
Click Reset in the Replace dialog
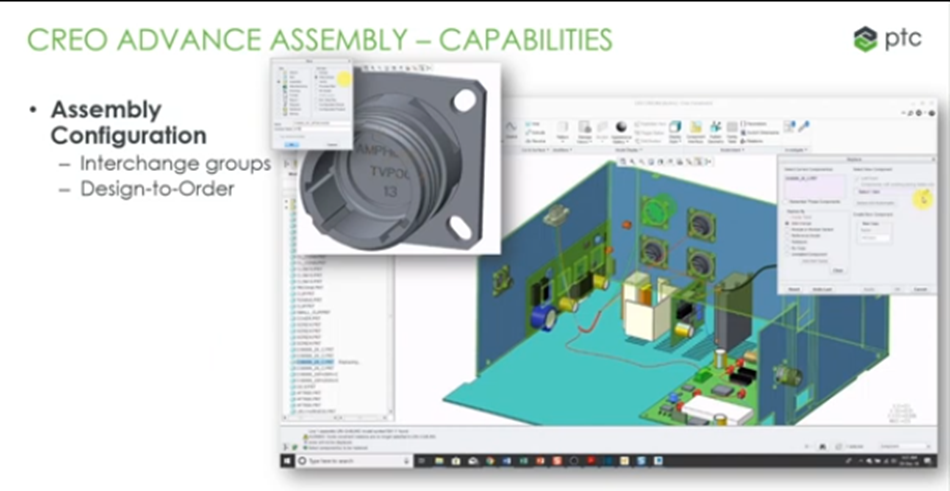point(794,289)
